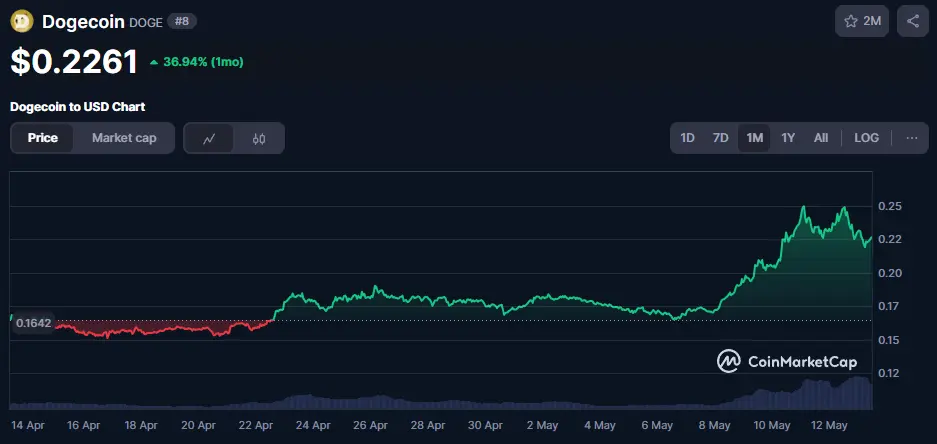Select the Market cap tab
The width and height of the screenshot is (937, 444).
124,138
